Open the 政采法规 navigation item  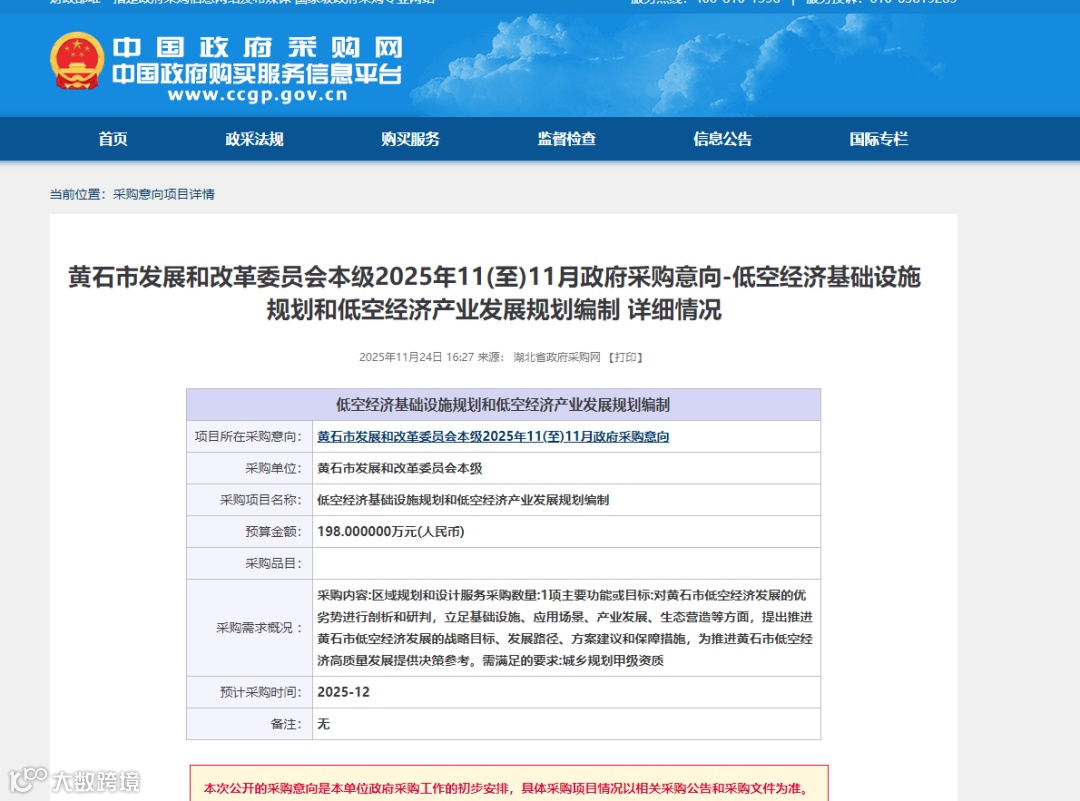(x=255, y=139)
